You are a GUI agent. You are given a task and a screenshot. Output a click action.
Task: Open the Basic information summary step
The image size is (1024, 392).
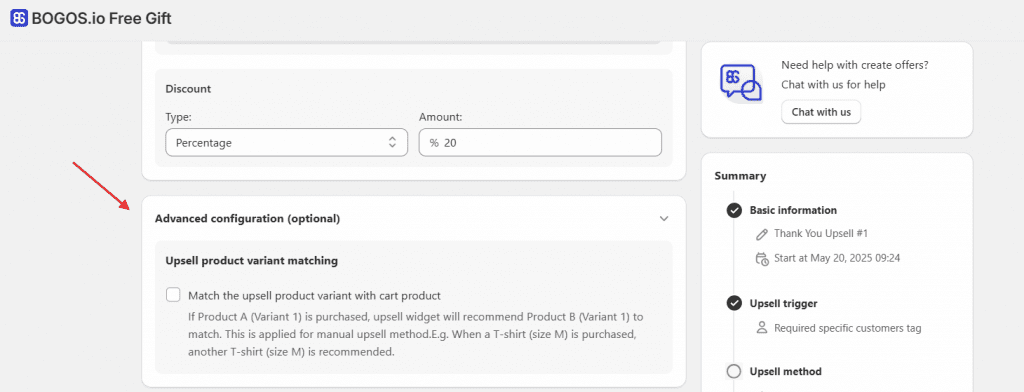793,210
